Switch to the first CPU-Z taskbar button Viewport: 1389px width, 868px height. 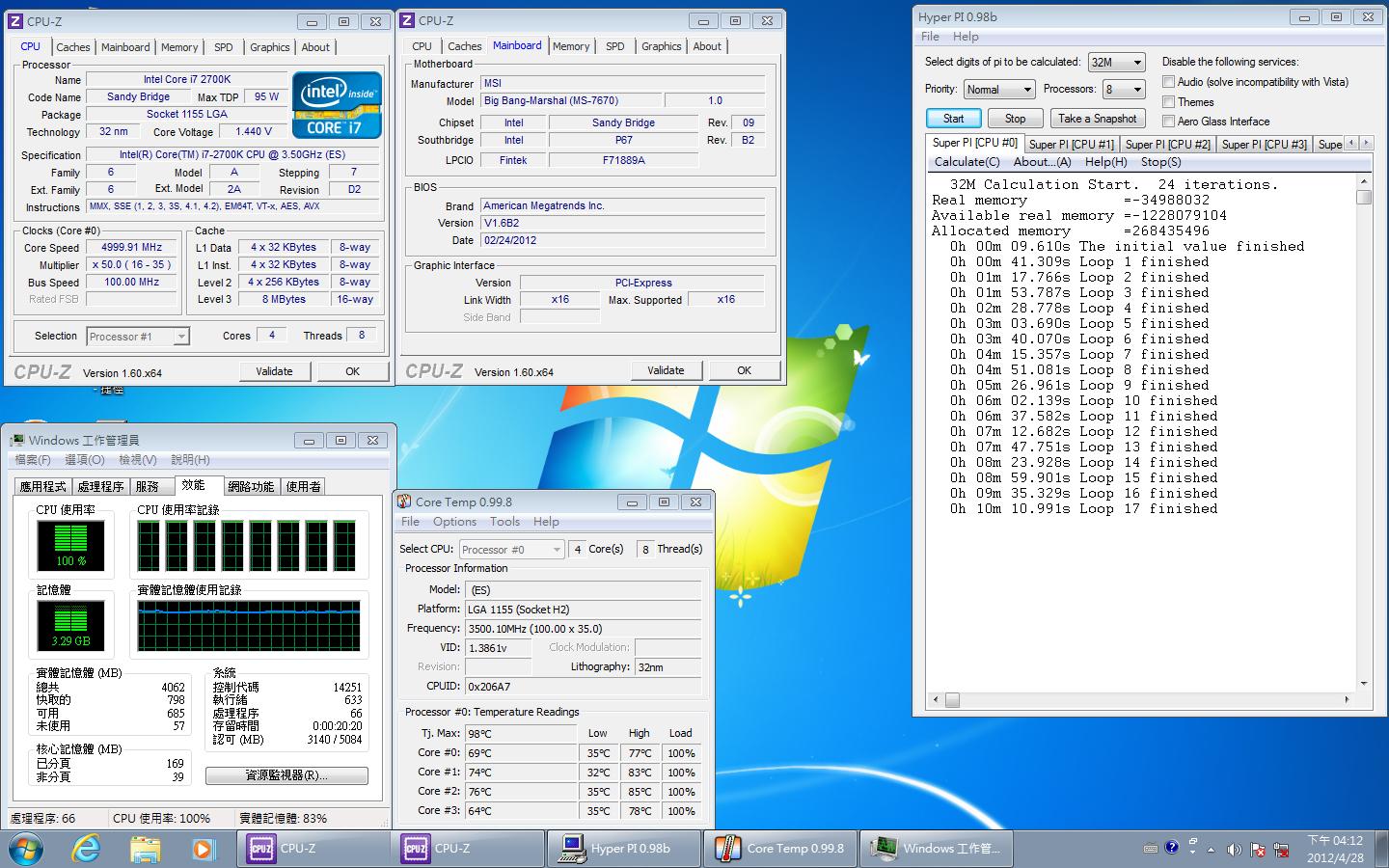click(313, 849)
